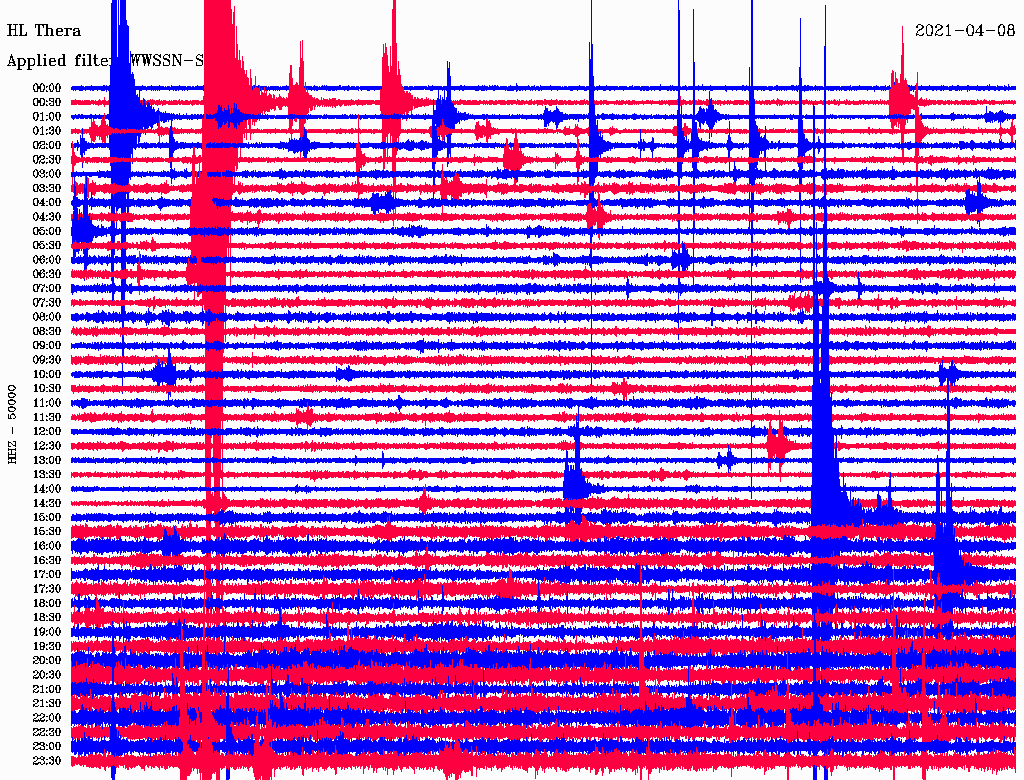The height and width of the screenshot is (780, 1024).
Task: Click the '17:00' time label
Action: (47, 574)
